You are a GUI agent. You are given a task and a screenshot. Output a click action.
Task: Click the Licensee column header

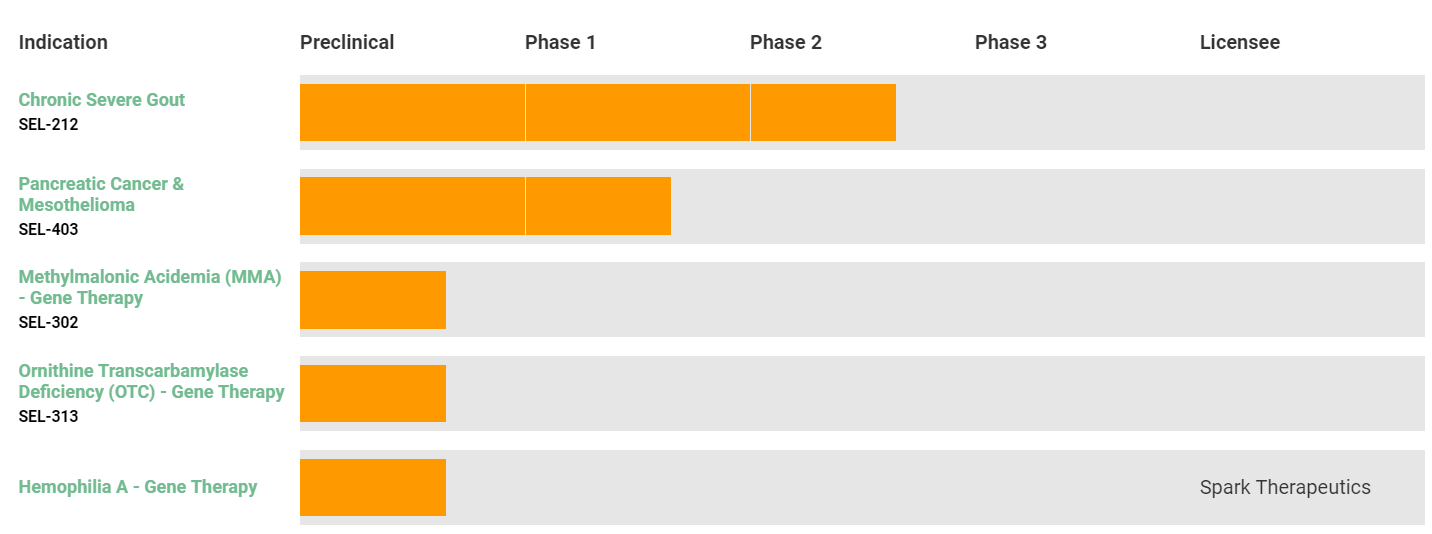coord(1240,42)
